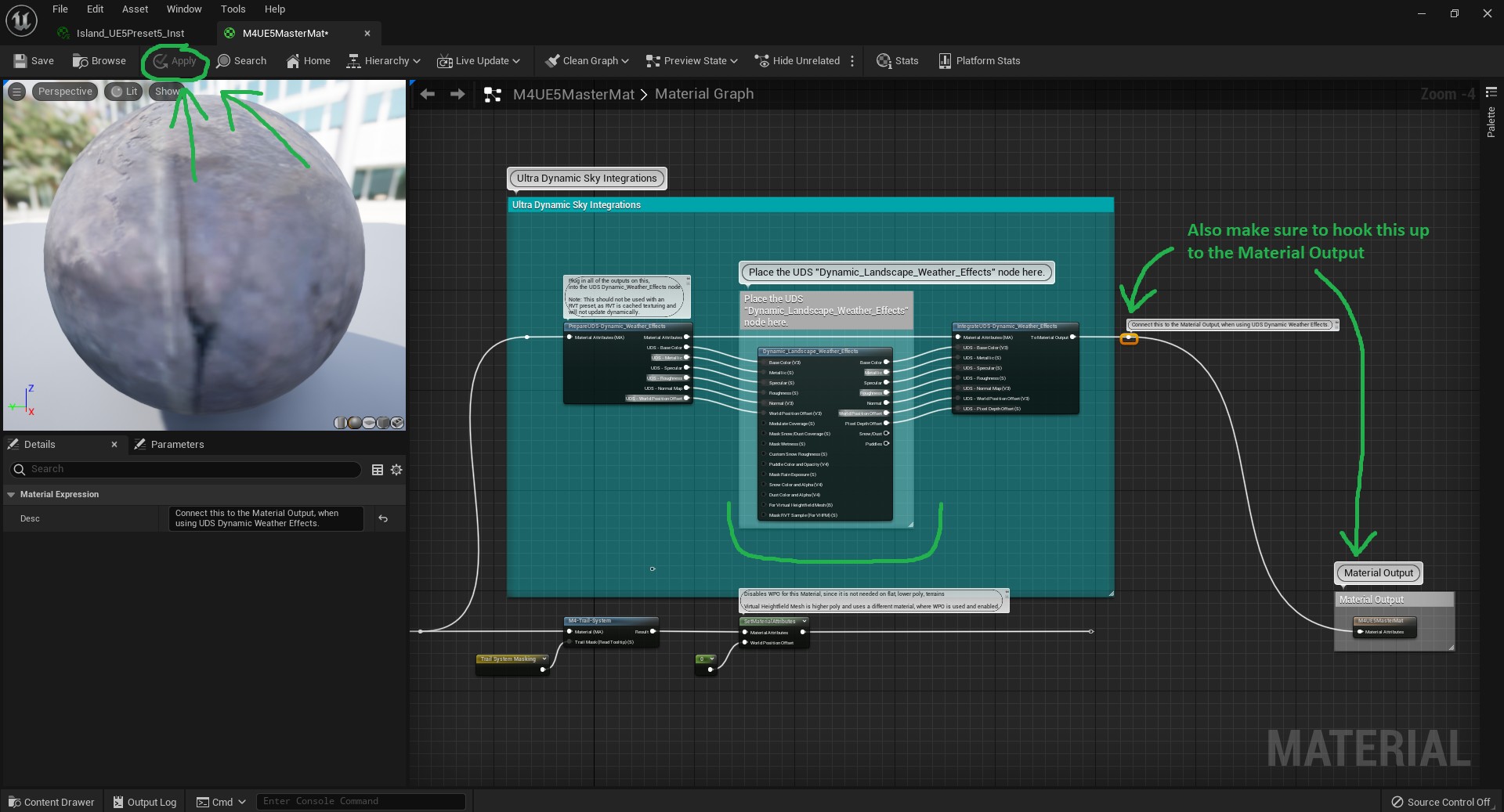Navigate forward in graph history
The width and height of the screenshot is (1504, 812).
pyautogui.click(x=457, y=94)
